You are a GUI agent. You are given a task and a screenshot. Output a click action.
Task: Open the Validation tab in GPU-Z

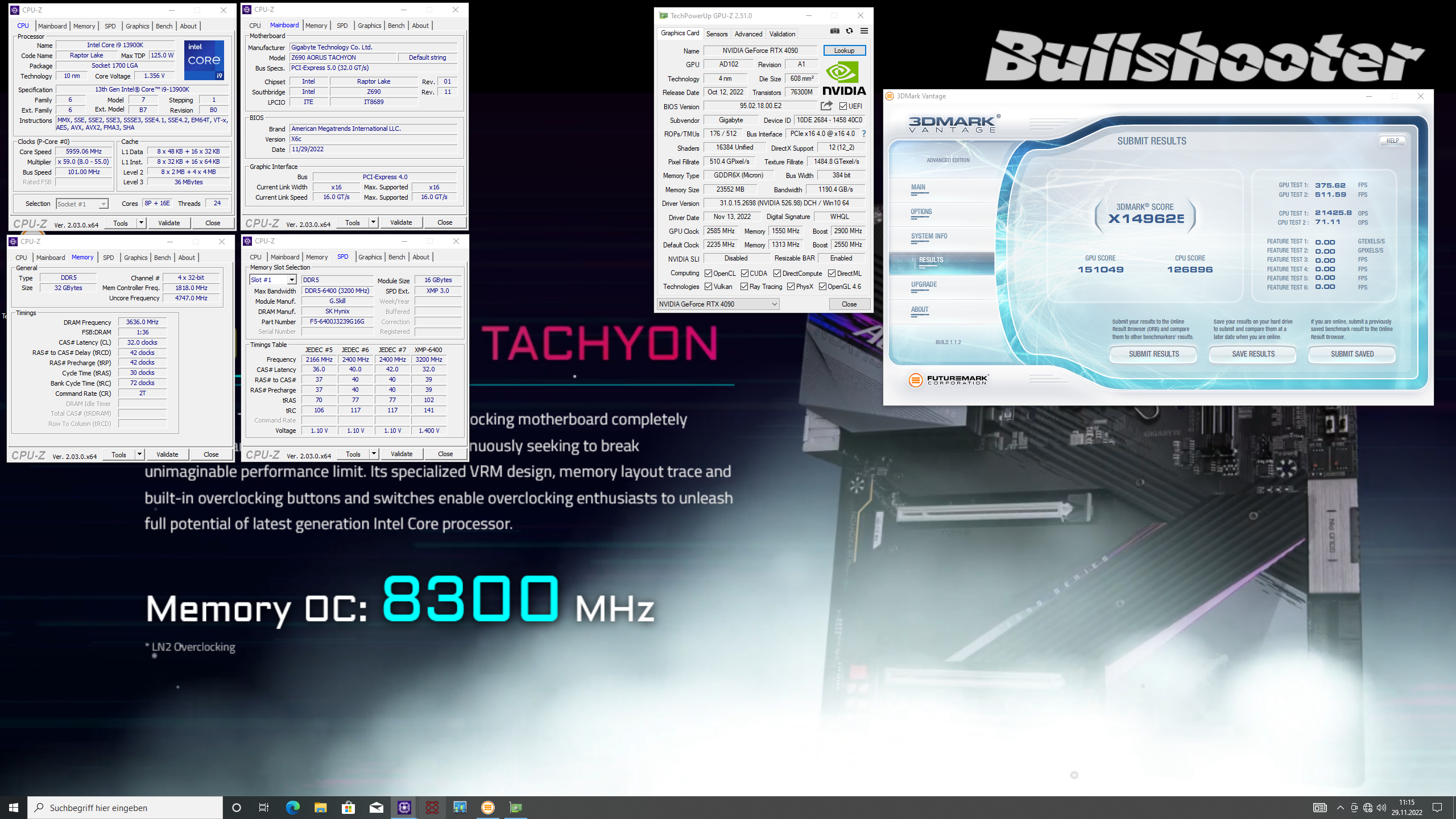coord(783,34)
